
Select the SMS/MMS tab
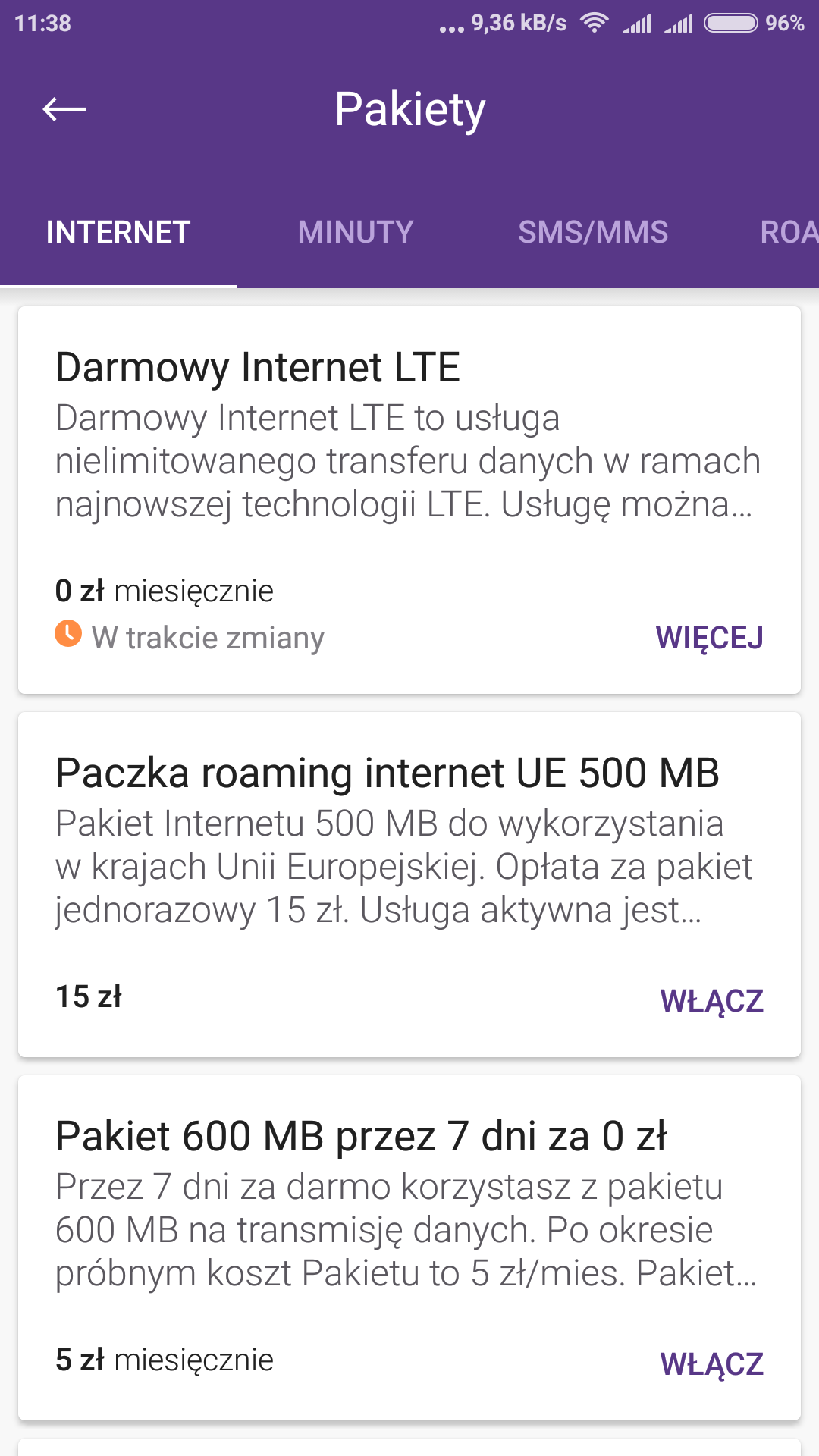point(593,232)
